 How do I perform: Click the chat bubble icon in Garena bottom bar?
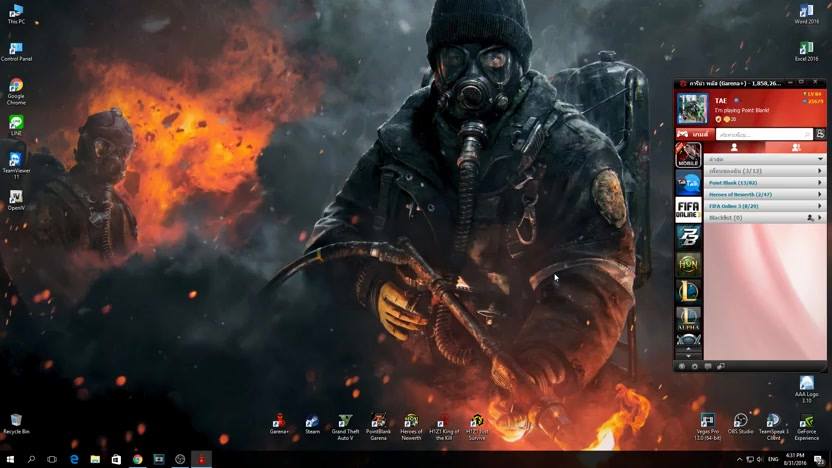pos(708,366)
